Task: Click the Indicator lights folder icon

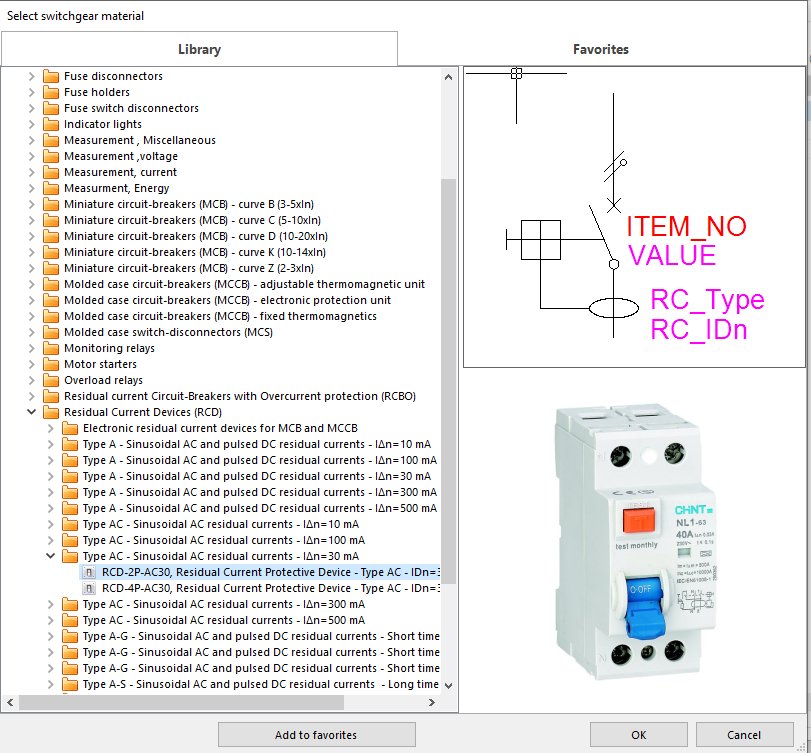Action: 53,124
